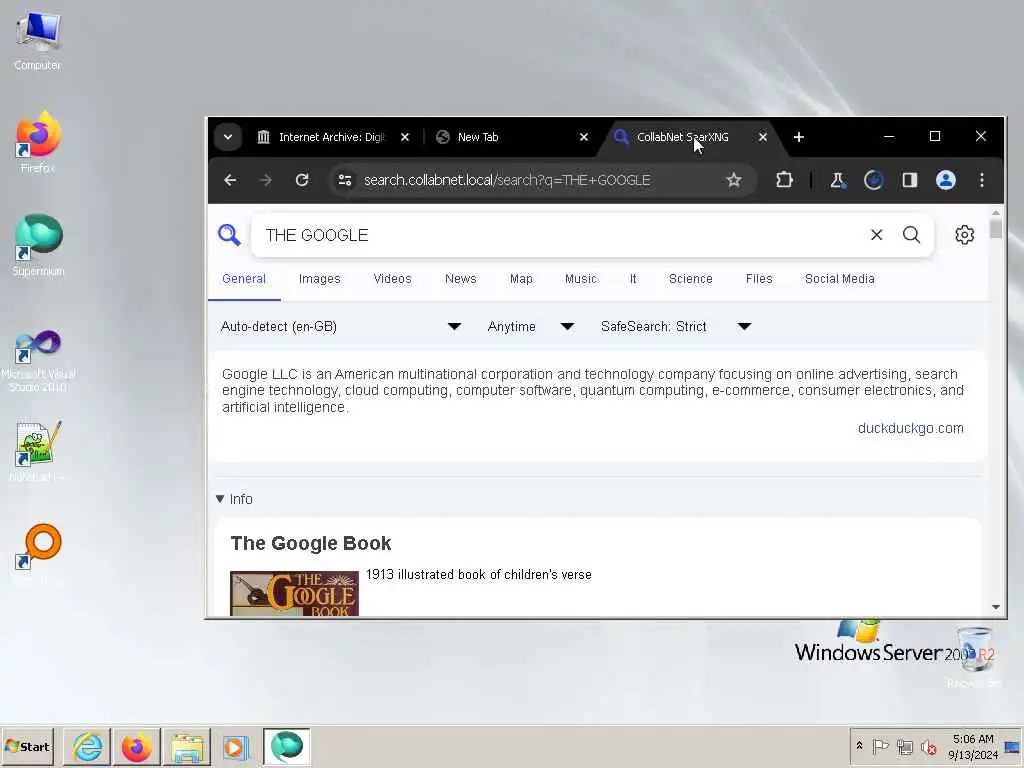
Task: Open the Extensions puzzle icon
Action: (x=784, y=180)
